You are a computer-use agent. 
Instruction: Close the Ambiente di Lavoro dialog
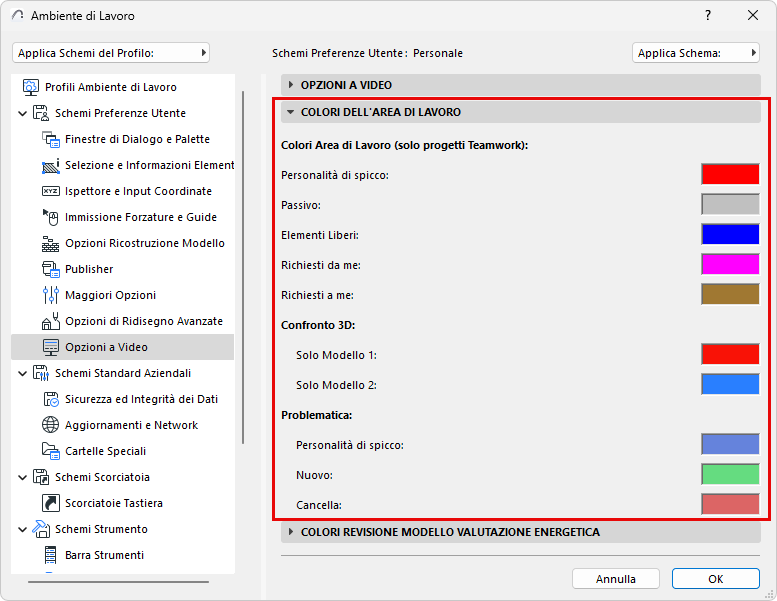[x=753, y=15]
